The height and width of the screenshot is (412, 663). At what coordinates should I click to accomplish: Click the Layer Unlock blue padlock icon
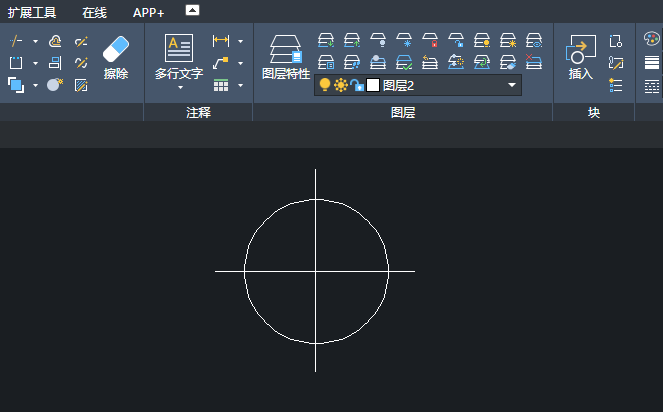pos(456,40)
